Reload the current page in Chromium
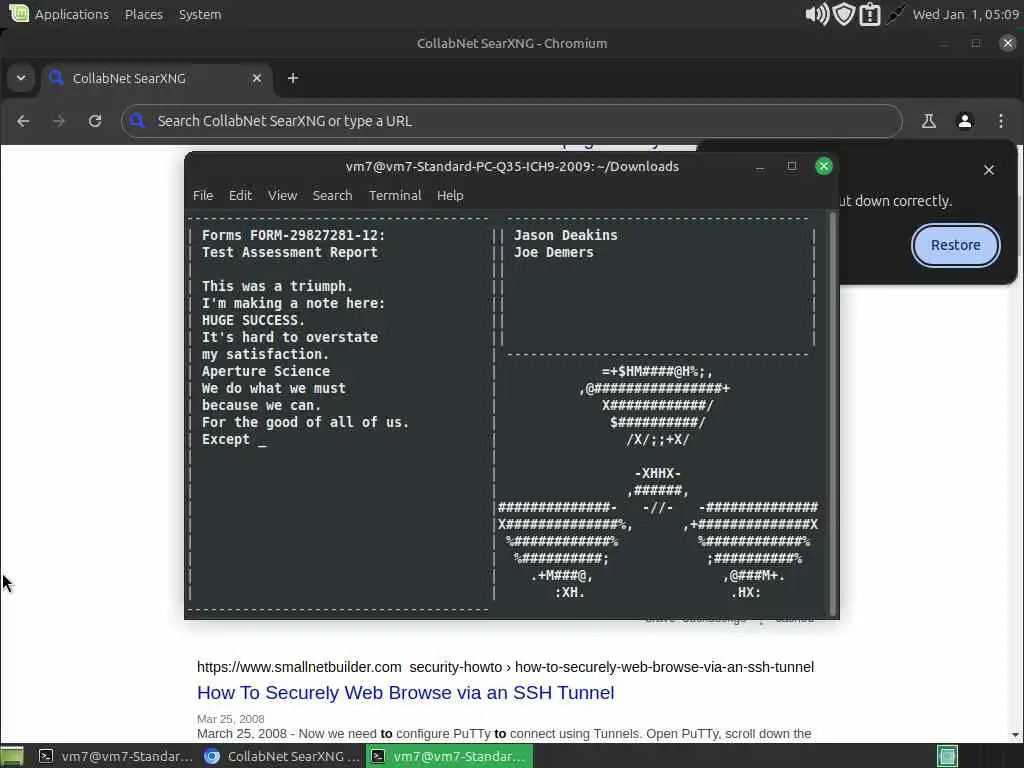 pos(95,121)
